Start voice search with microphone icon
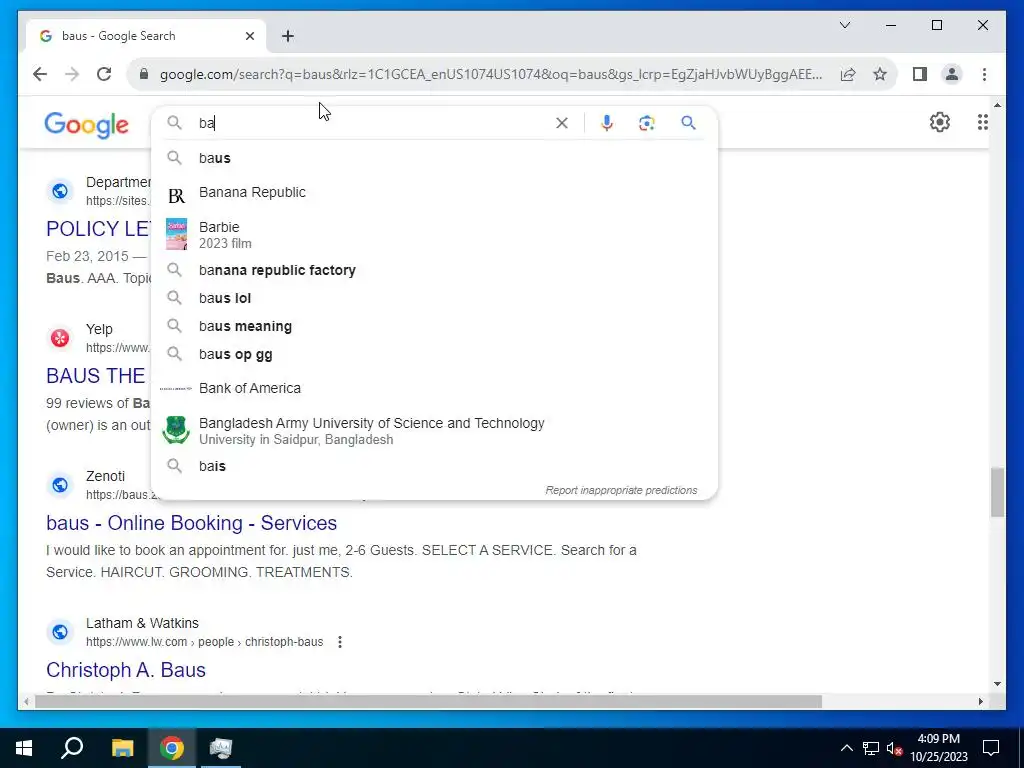This screenshot has width=1024, height=768. pos(607,123)
